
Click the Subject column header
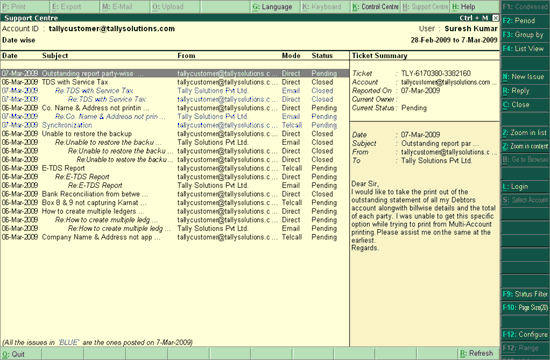55,55
